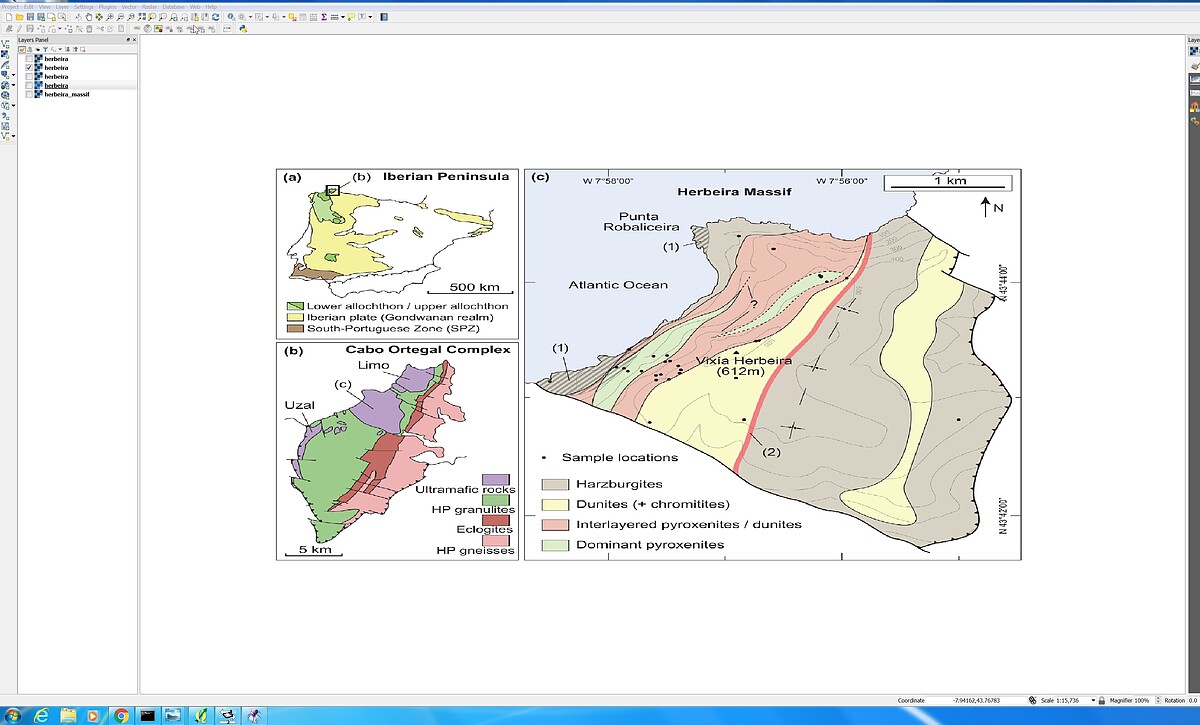Open the Raster menu
1200x725 pixels.
148,6
